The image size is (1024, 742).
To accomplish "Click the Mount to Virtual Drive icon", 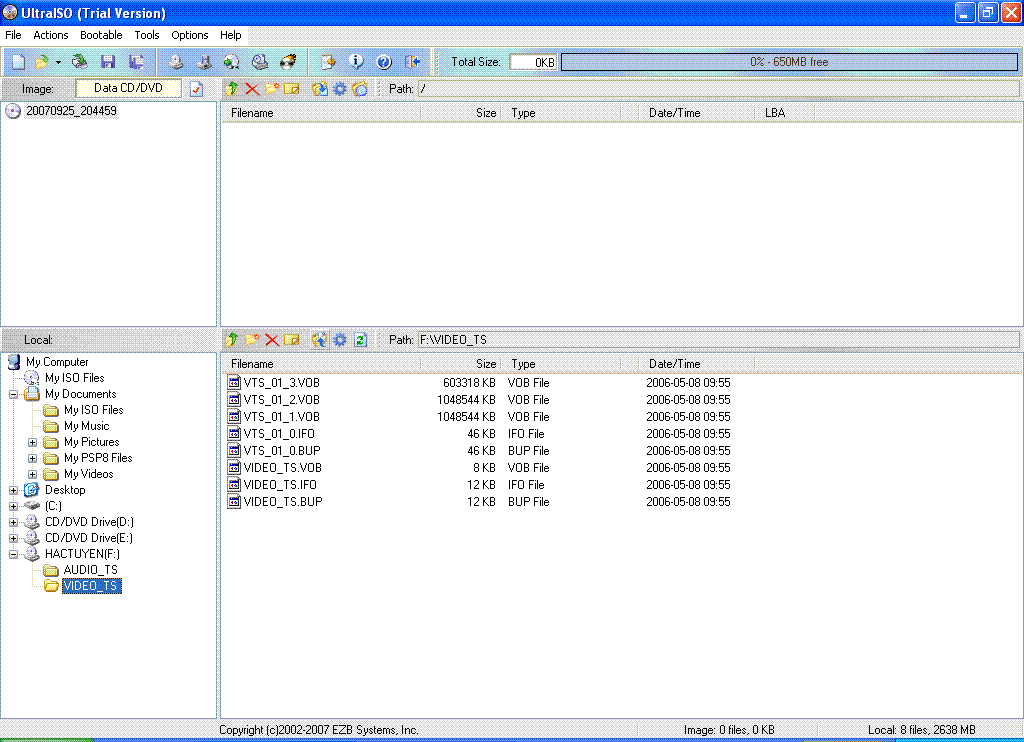I will coord(260,61).
